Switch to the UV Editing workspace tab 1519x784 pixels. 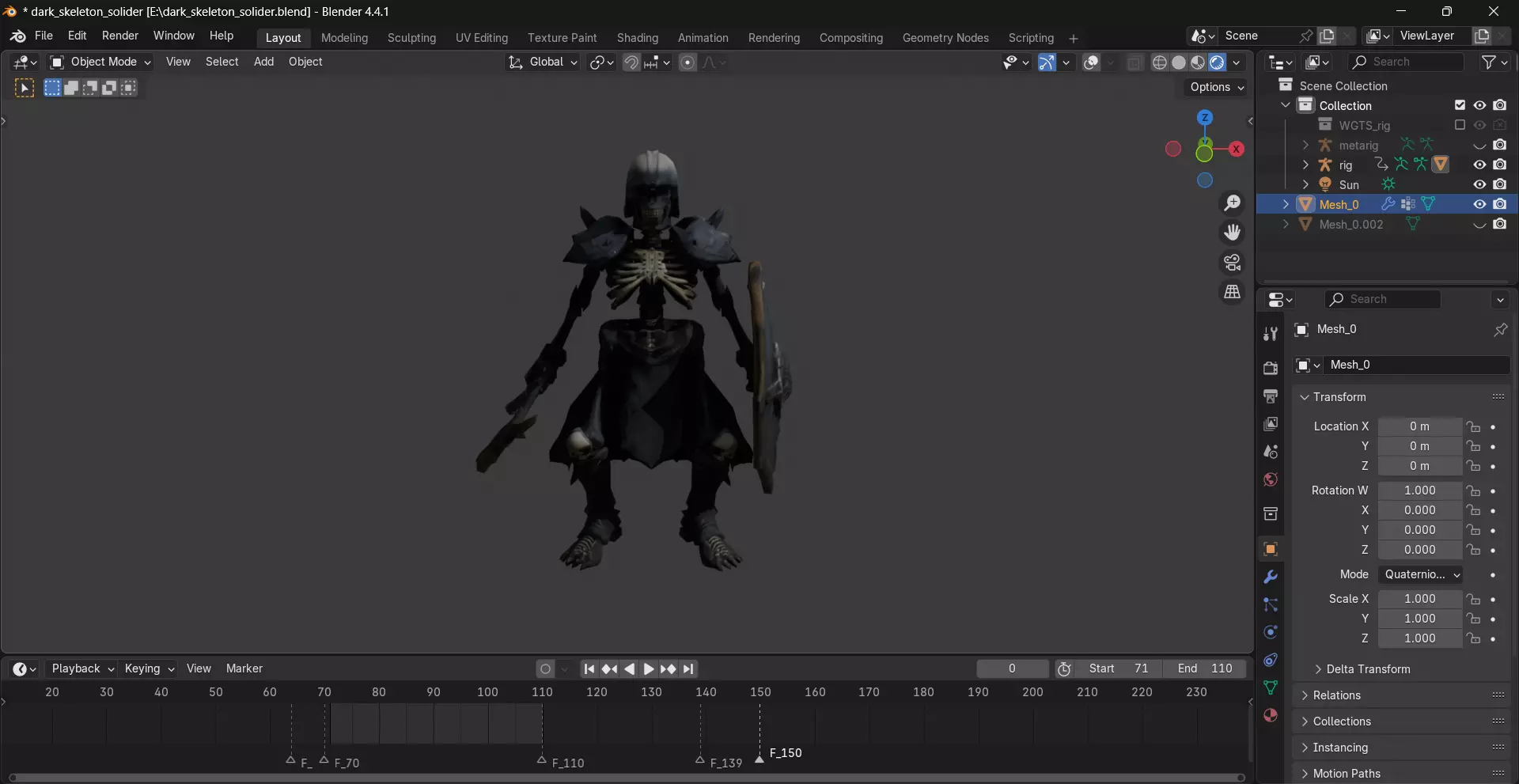(482, 38)
